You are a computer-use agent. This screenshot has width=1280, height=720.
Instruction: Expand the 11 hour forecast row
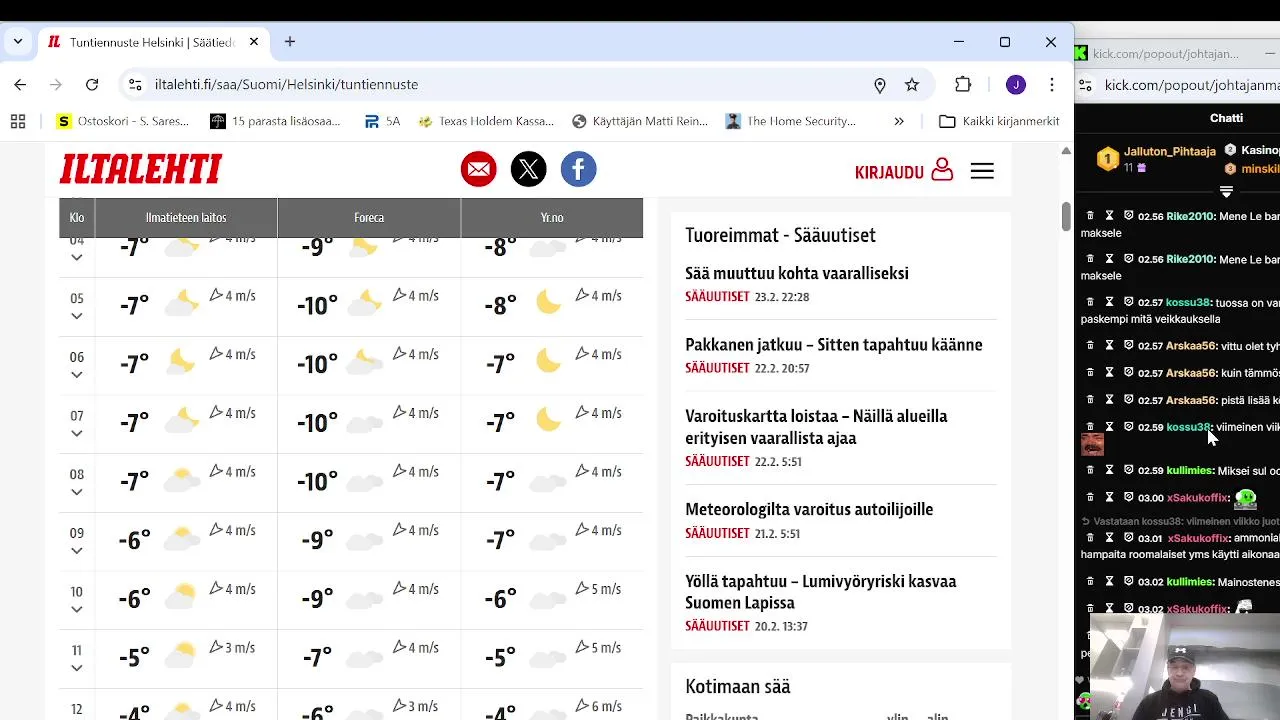point(76,668)
